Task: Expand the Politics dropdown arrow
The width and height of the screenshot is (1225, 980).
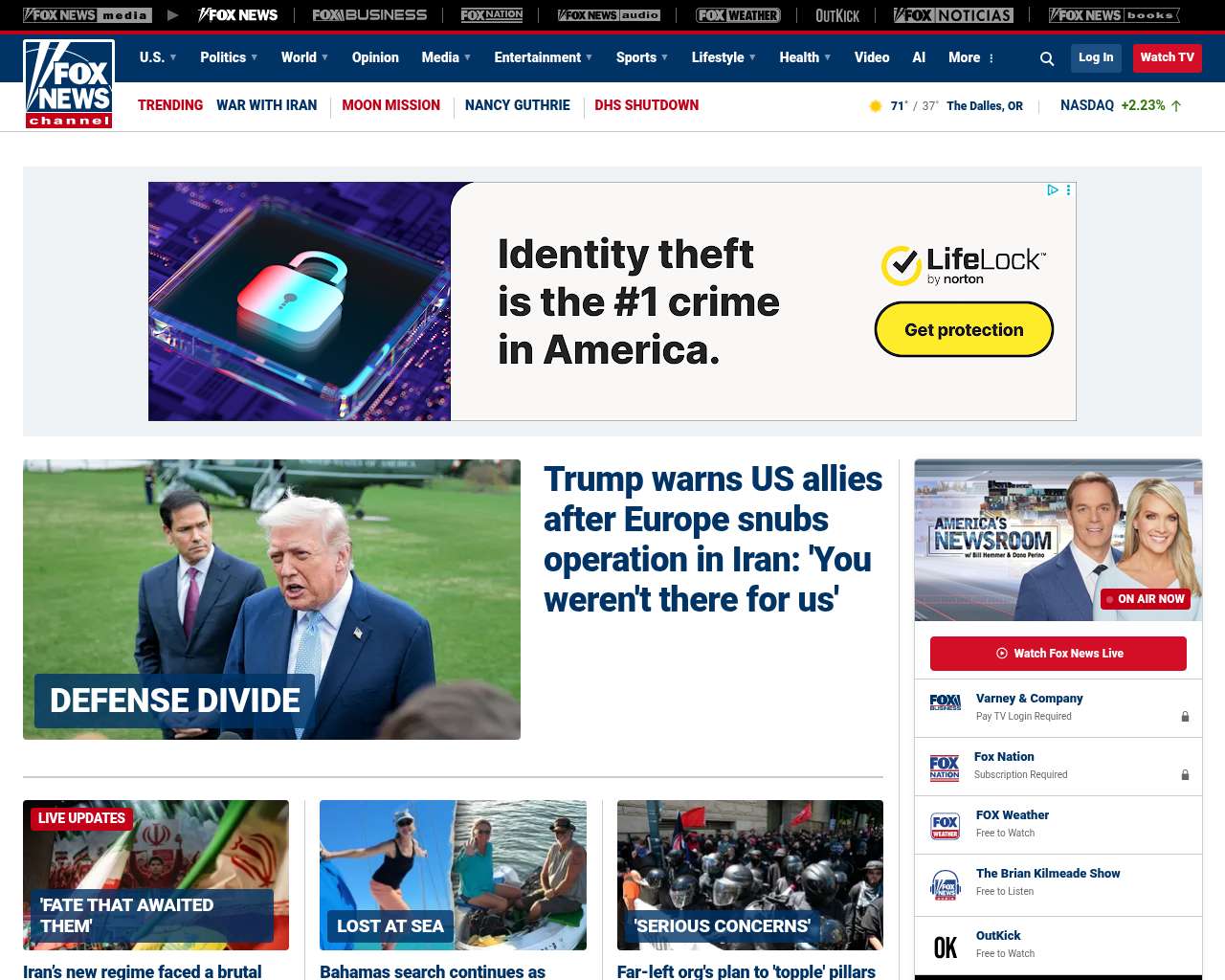Action: pos(255,57)
